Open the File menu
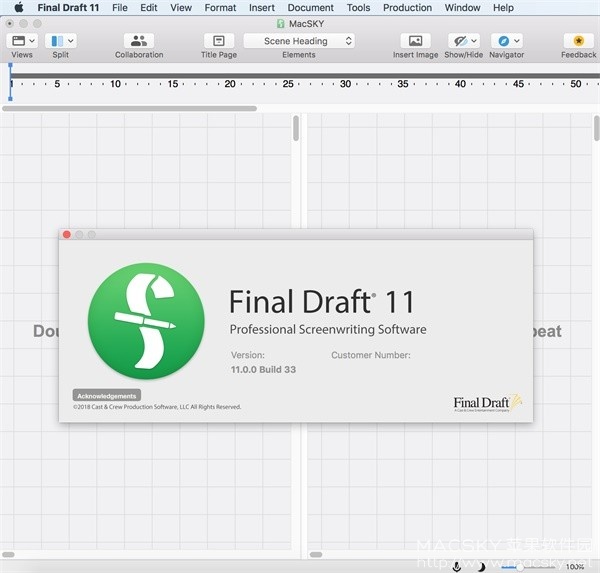Viewport: 600px width, 573px height. pos(120,8)
